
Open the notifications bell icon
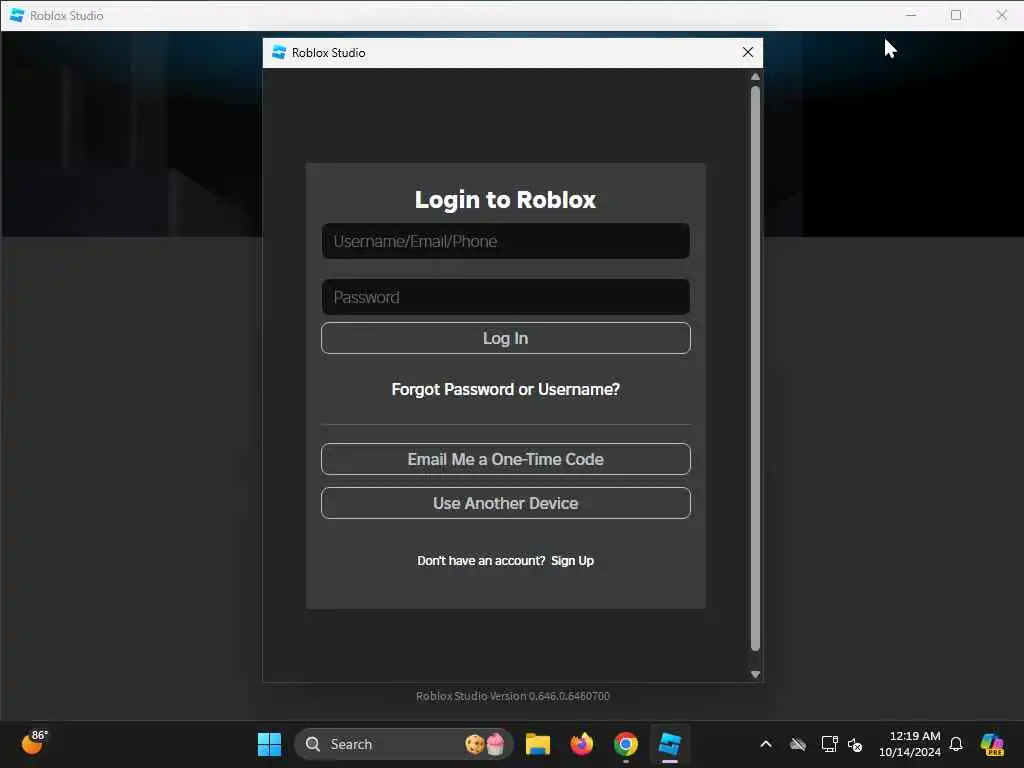(x=956, y=744)
